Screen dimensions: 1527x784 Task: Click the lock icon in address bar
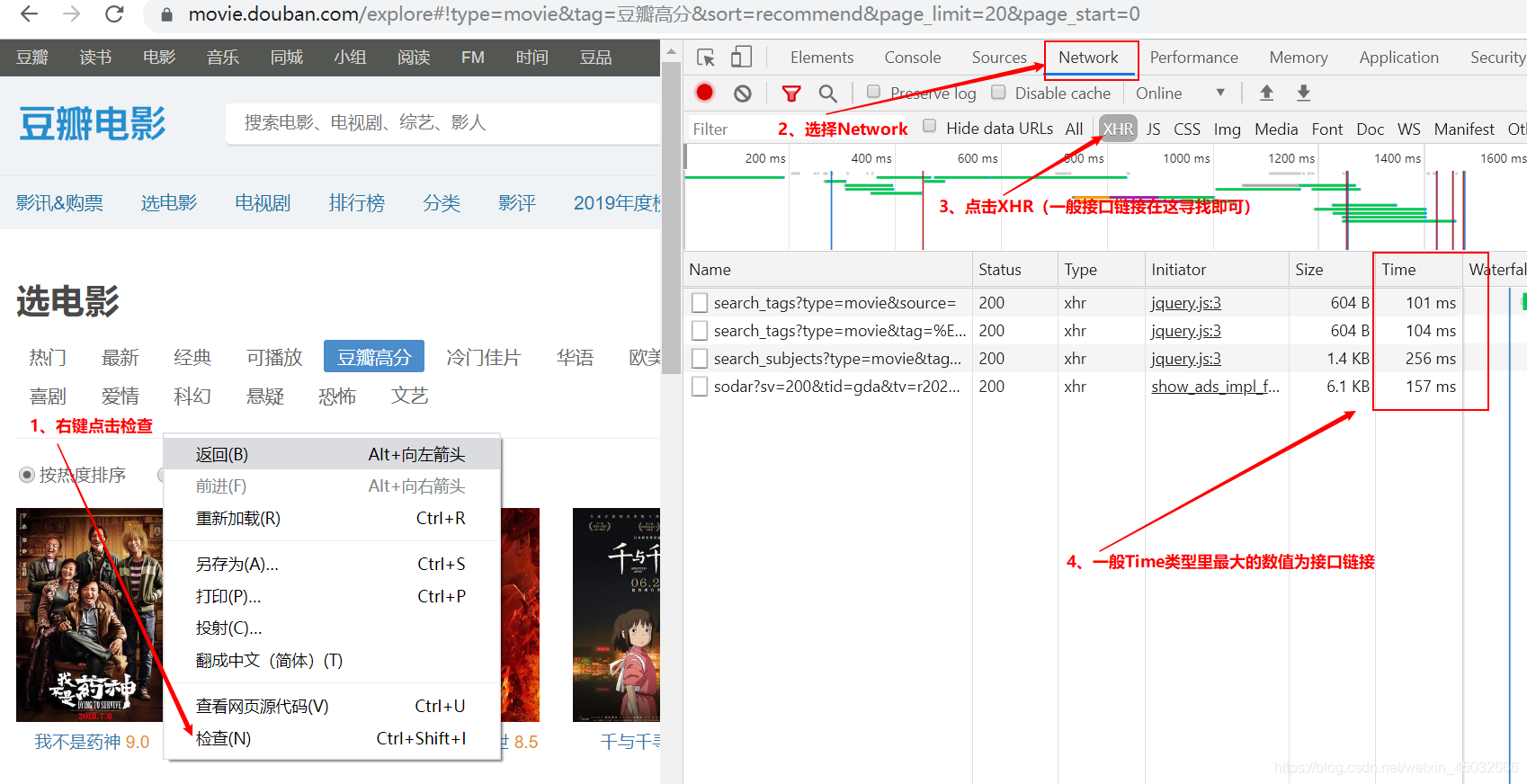(x=166, y=14)
